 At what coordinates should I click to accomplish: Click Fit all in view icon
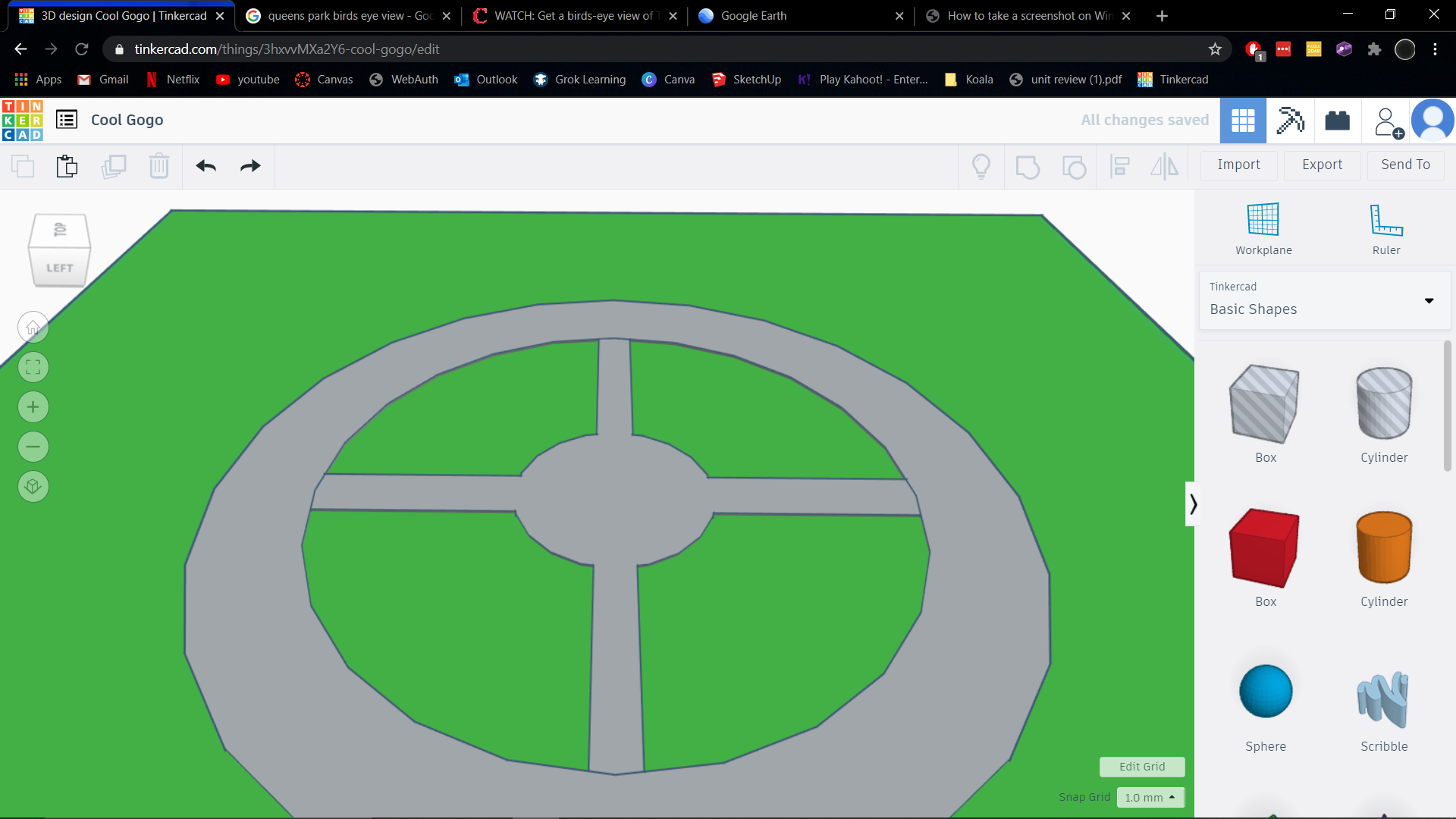33,368
